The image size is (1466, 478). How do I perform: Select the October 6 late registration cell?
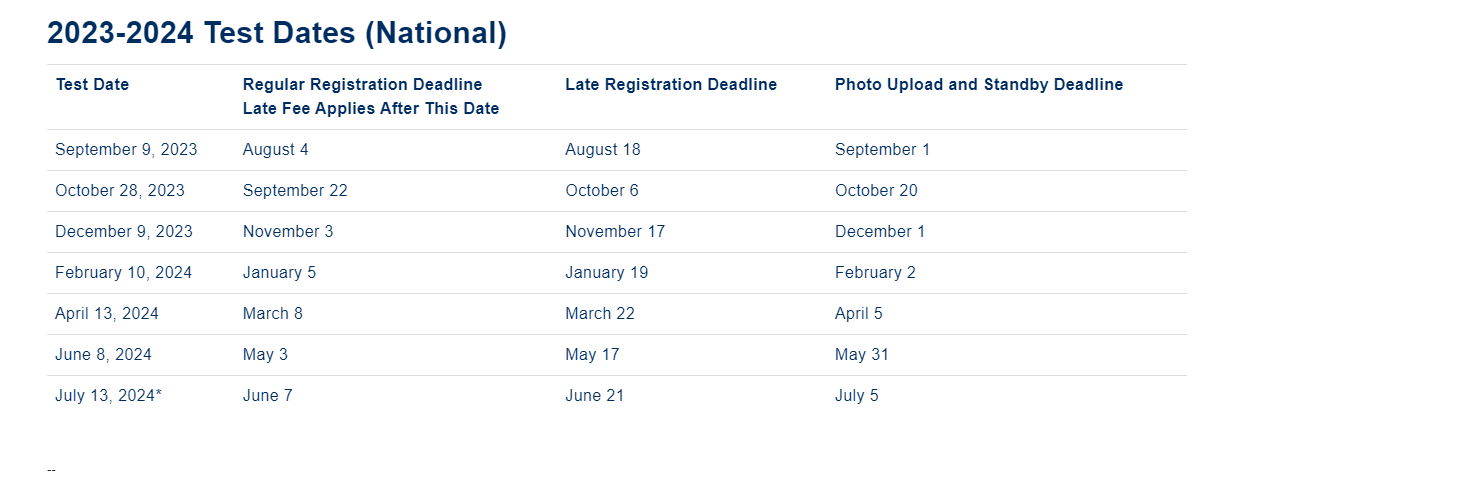point(601,191)
